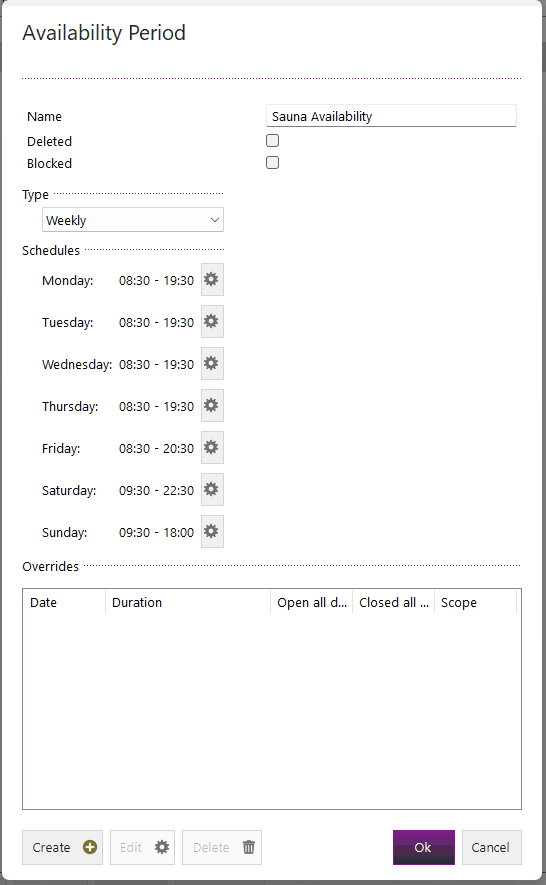Select Sunday hours 09:30 - 18:00

point(156,532)
